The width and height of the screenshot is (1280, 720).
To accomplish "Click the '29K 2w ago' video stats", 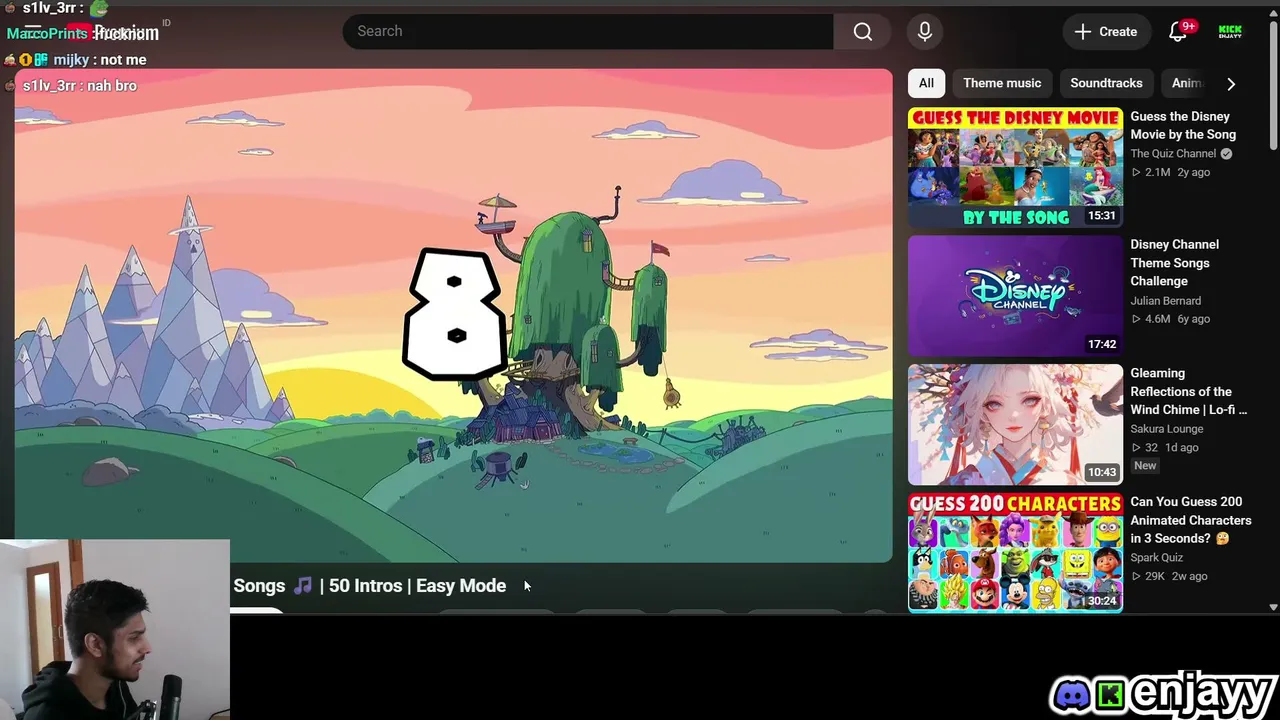I will click(x=1169, y=576).
